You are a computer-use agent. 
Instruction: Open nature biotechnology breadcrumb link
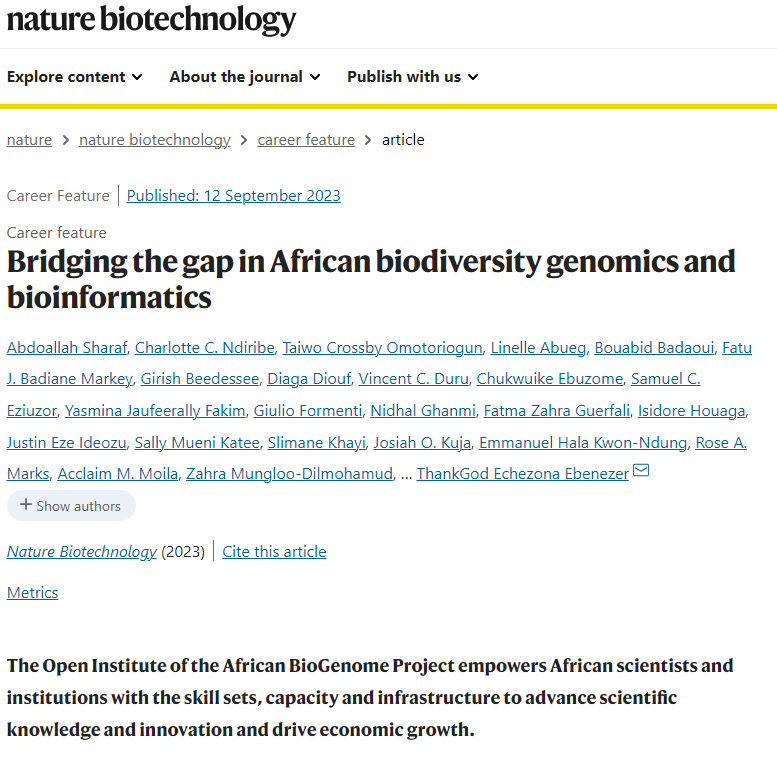click(155, 140)
